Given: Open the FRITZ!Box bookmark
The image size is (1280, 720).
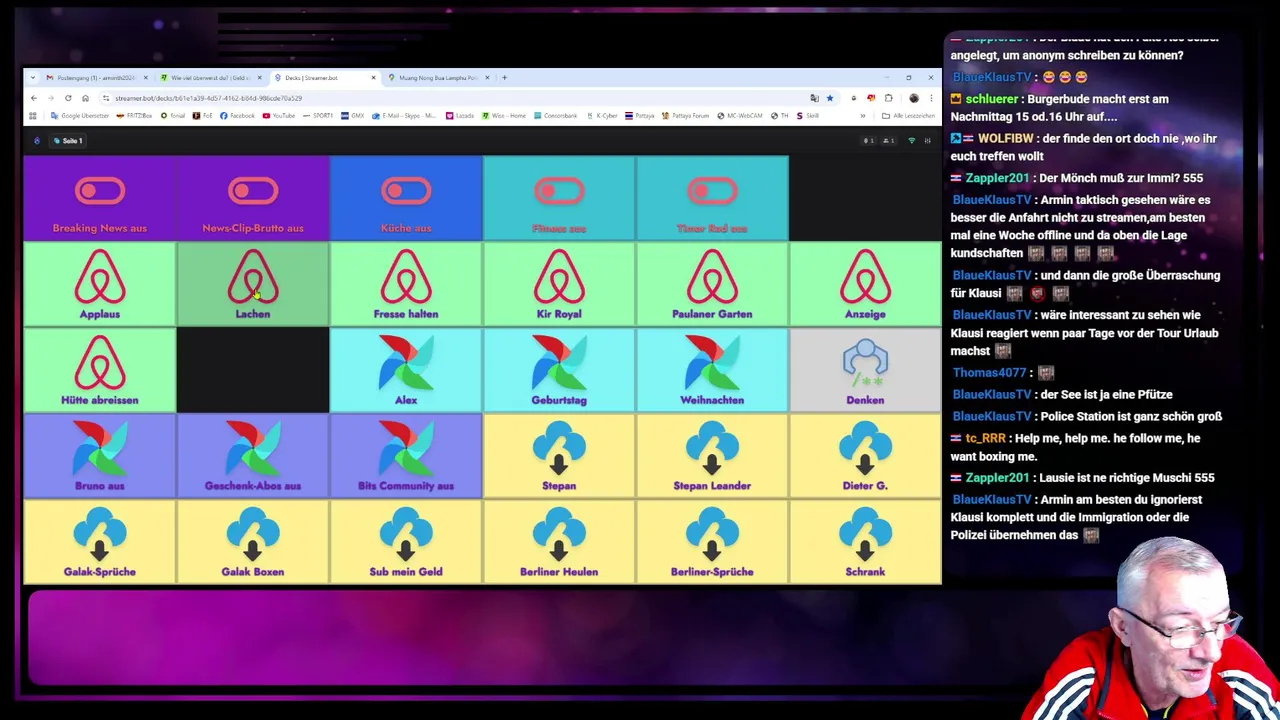Looking at the screenshot, I should 134,116.
